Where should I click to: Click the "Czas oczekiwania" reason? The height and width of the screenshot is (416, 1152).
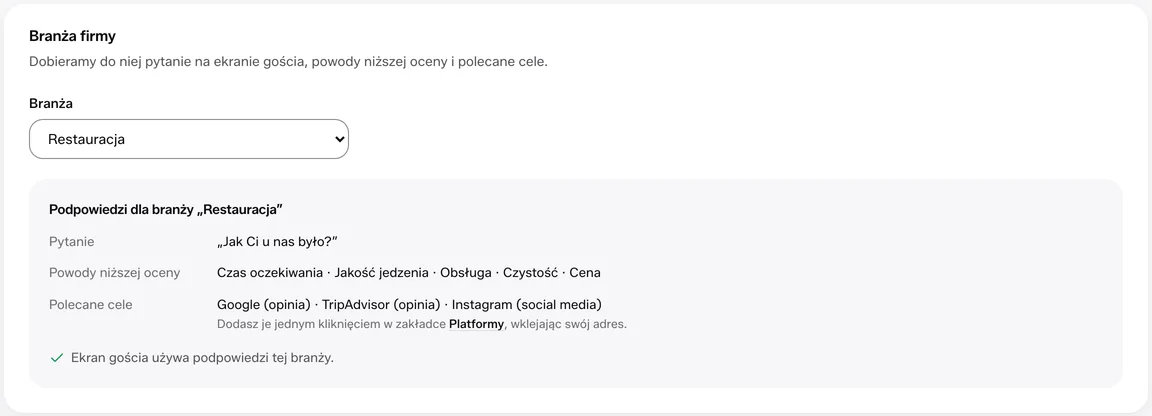click(270, 273)
